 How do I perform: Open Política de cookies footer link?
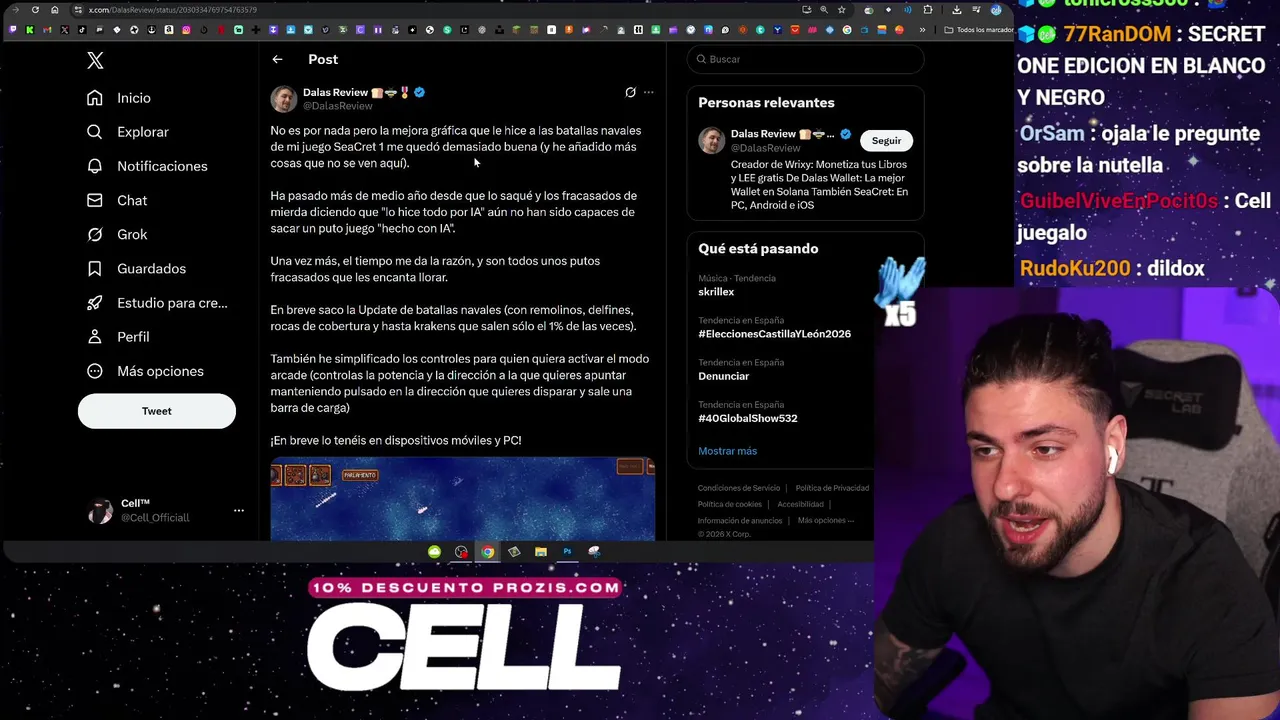(729, 504)
